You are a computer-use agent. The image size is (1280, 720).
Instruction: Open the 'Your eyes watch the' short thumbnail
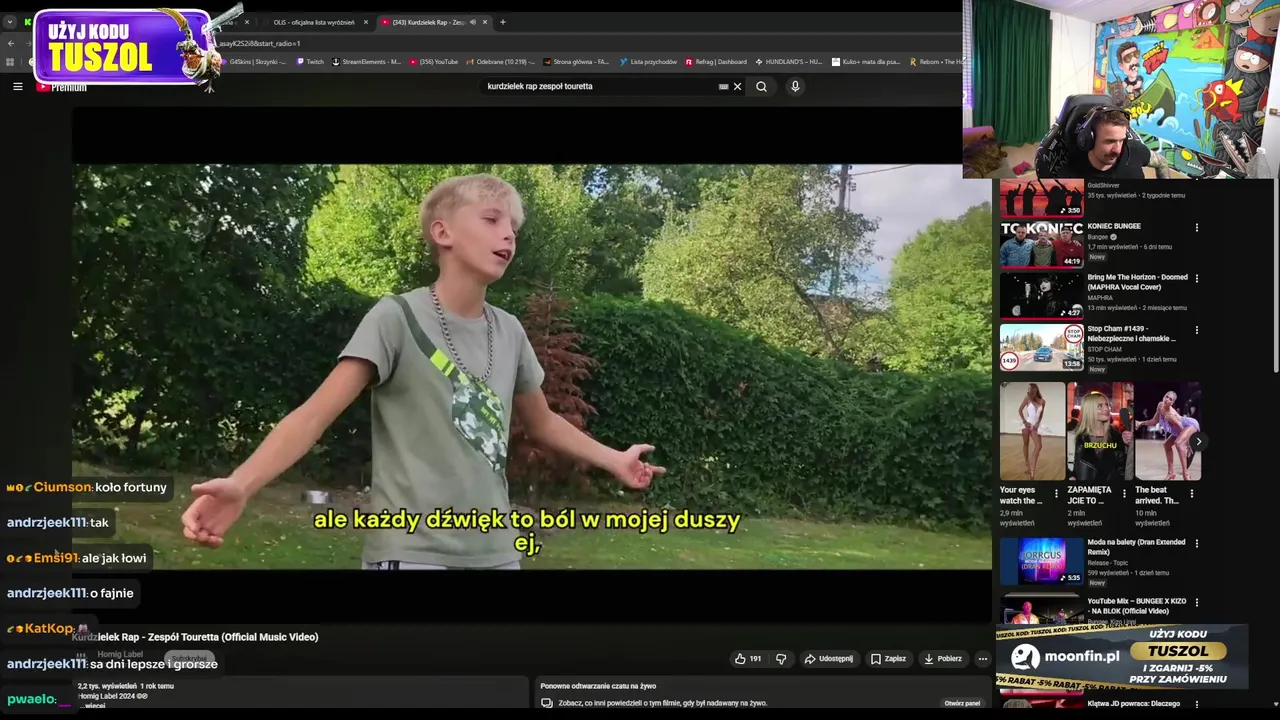[1032, 431]
